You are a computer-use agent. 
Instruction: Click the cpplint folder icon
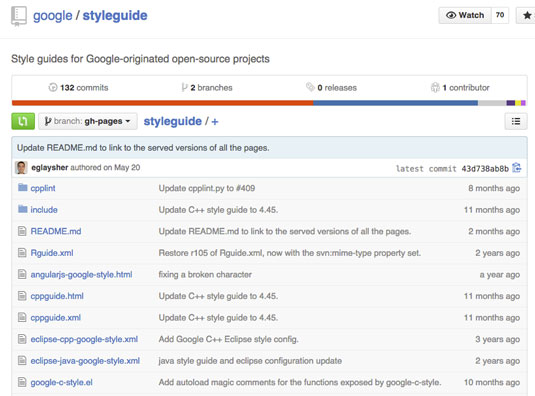point(23,187)
